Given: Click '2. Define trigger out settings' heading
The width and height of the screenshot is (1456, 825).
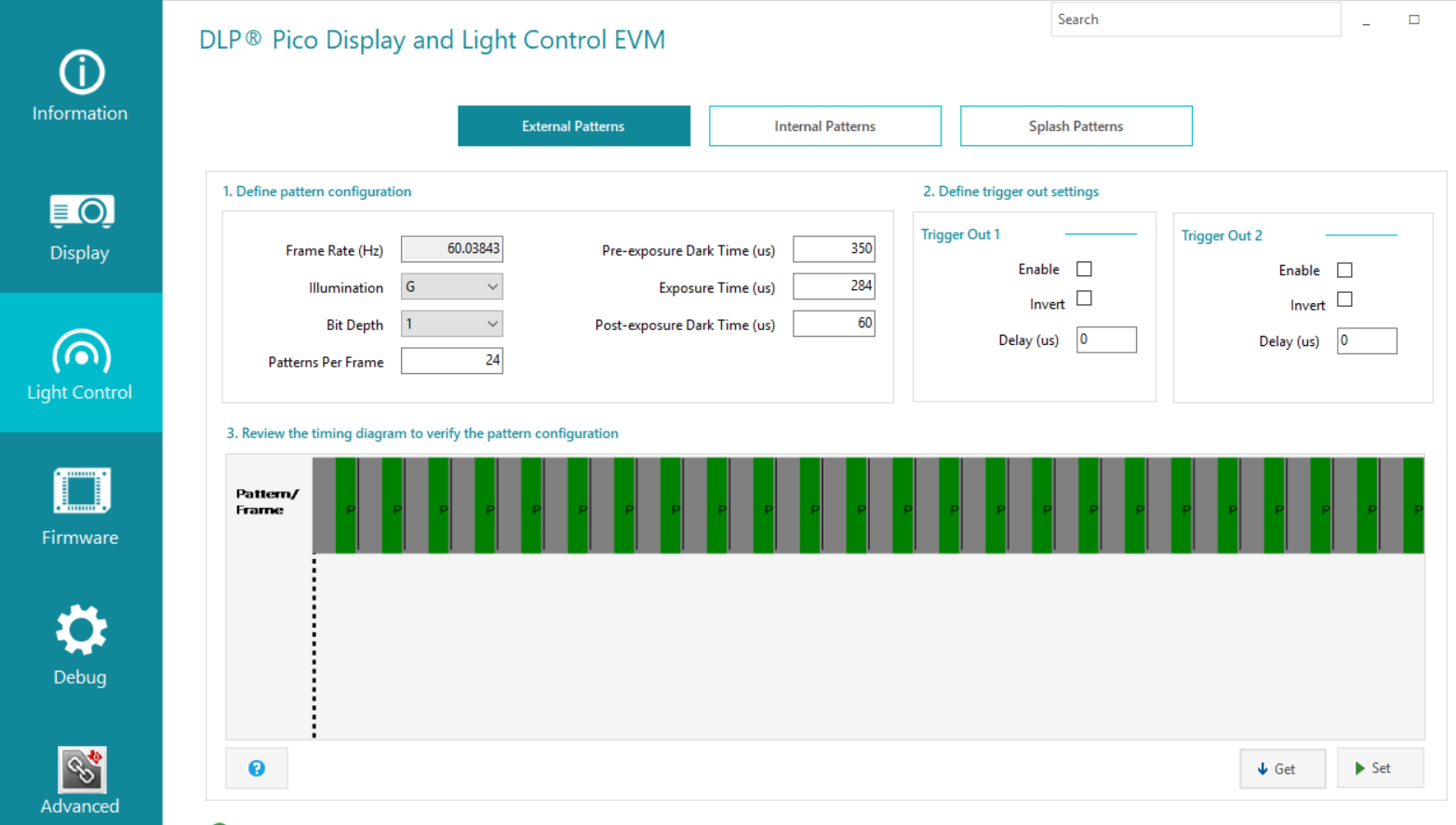Looking at the screenshot, I should tap(1011, 192).
